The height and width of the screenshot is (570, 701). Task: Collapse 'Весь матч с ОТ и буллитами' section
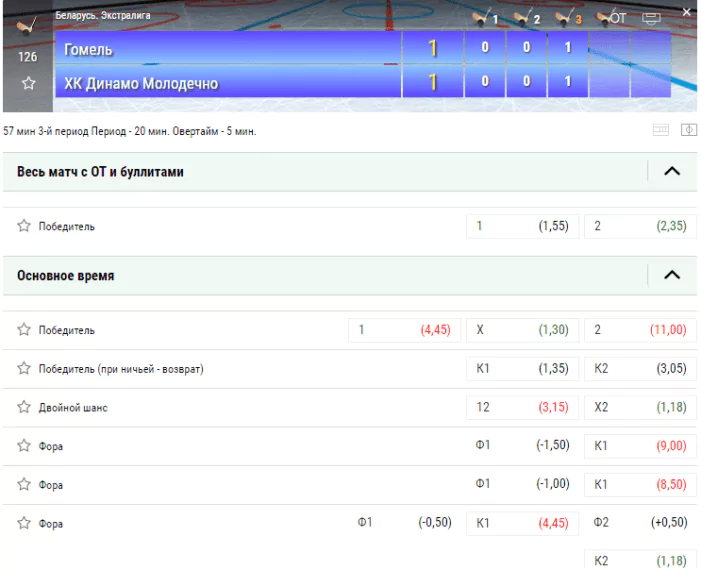(x=672, y=171)
